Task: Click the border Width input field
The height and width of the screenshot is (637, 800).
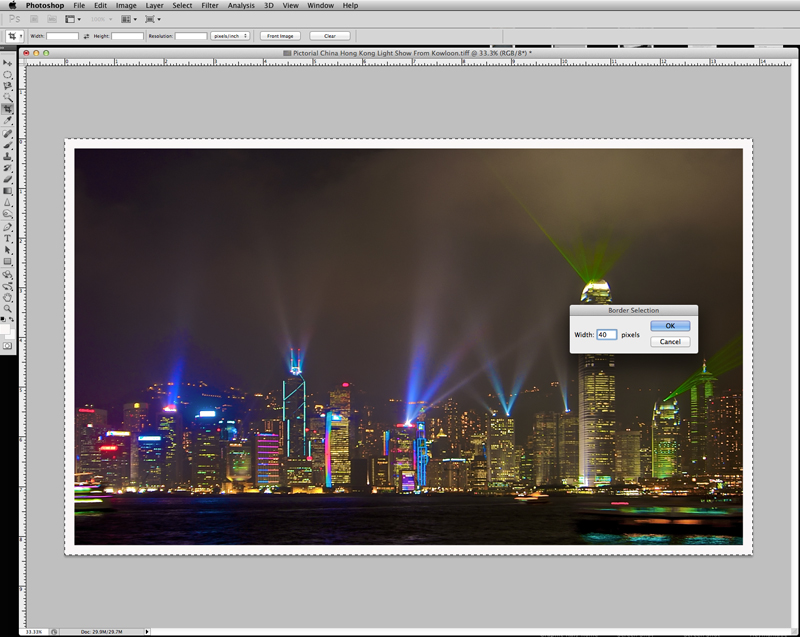Action: 607,335
